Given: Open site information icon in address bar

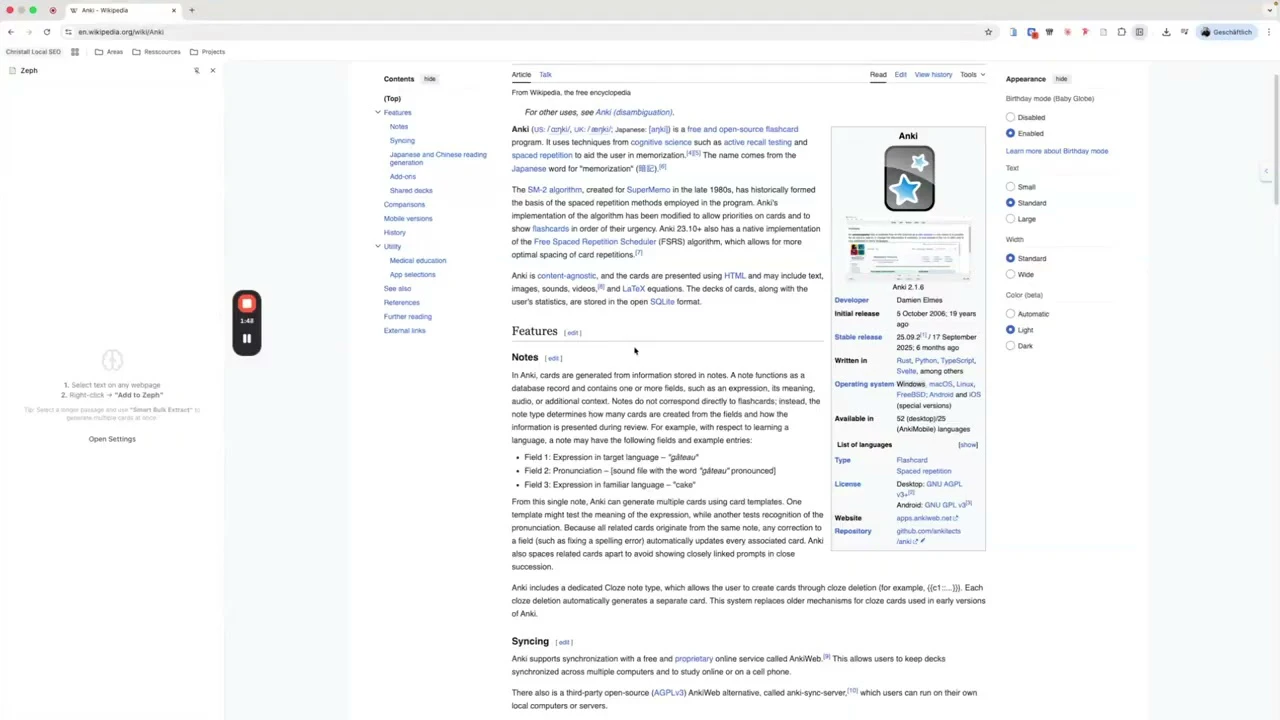Looking at the screenshot, I should tap(68, 32).
